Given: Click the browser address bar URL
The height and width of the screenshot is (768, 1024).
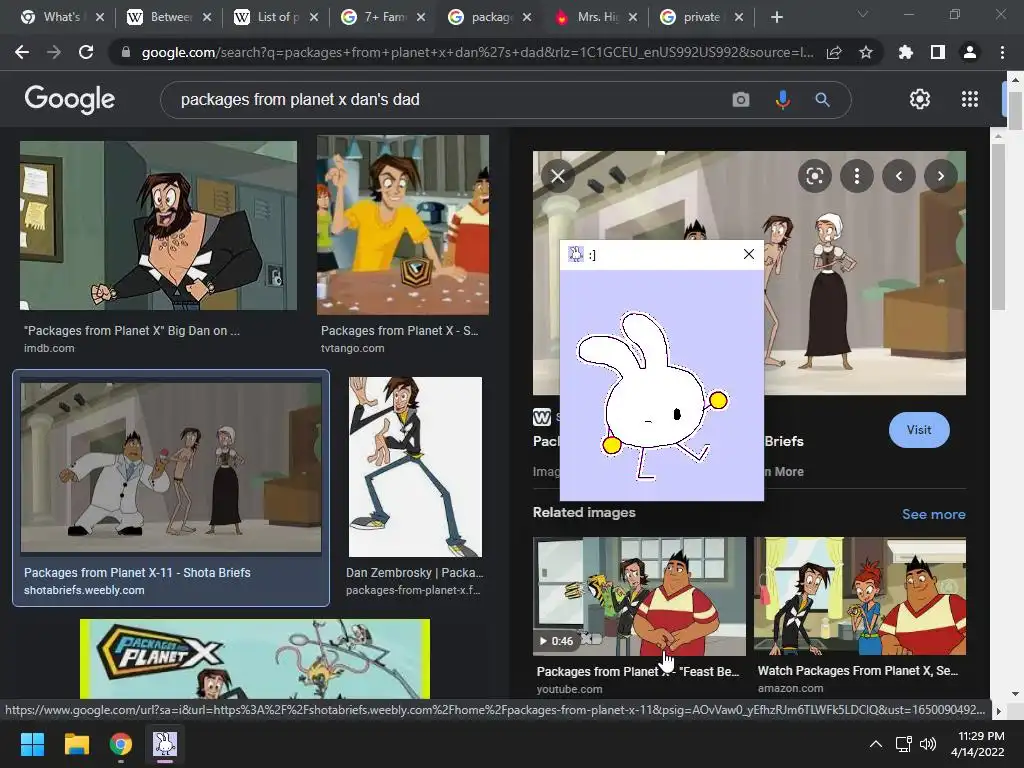Looking at the screenshot, I should tap(477, 52).
